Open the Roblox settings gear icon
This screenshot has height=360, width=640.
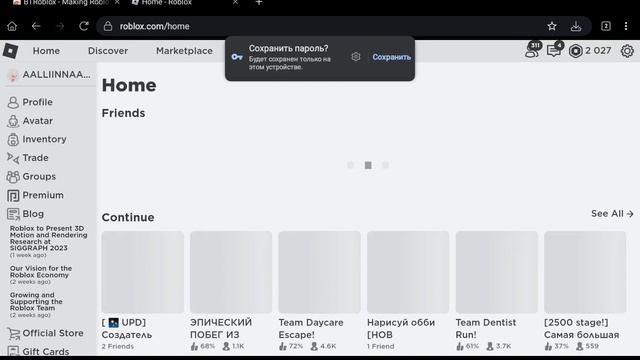point(627,51)
